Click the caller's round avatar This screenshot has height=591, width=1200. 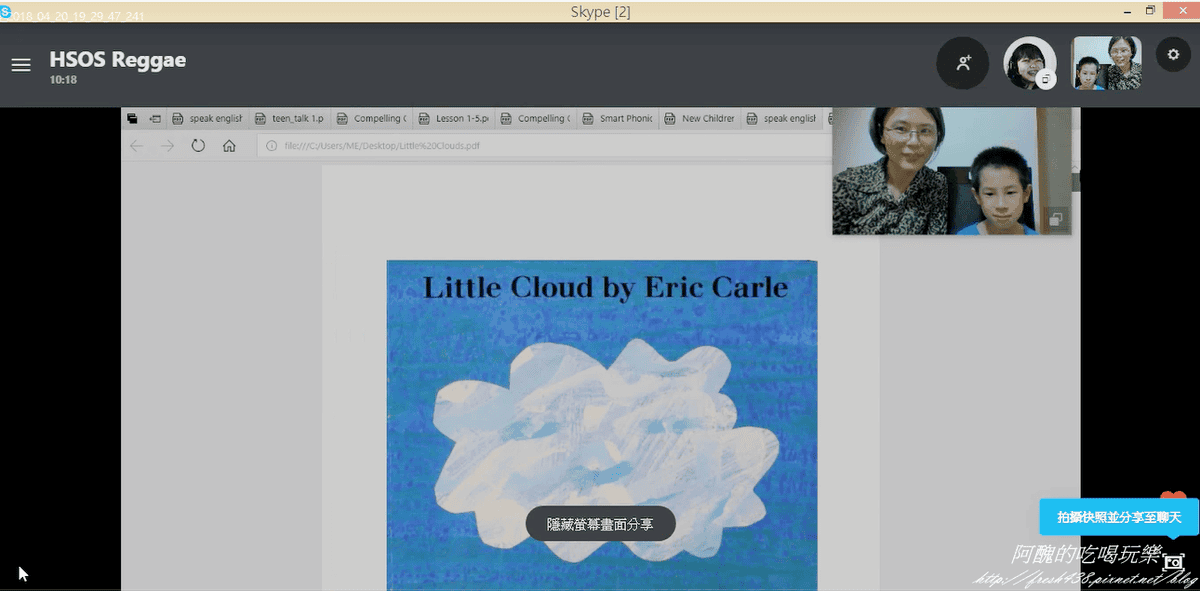[1029, 63]
